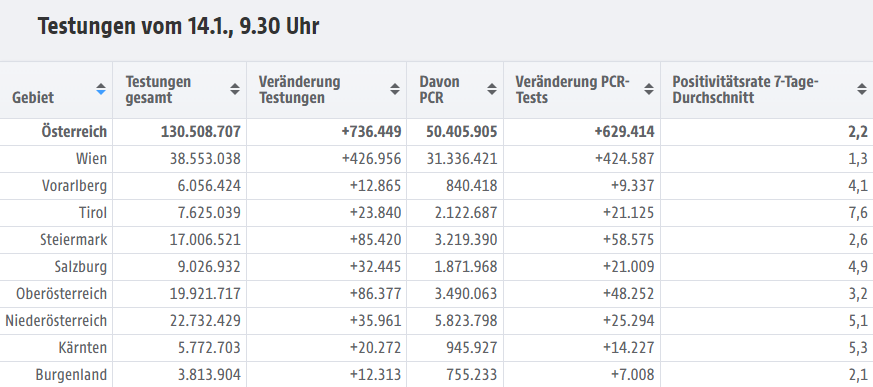Select Burgenland in the table
873x387 pixels.
[x=71, y=375]
